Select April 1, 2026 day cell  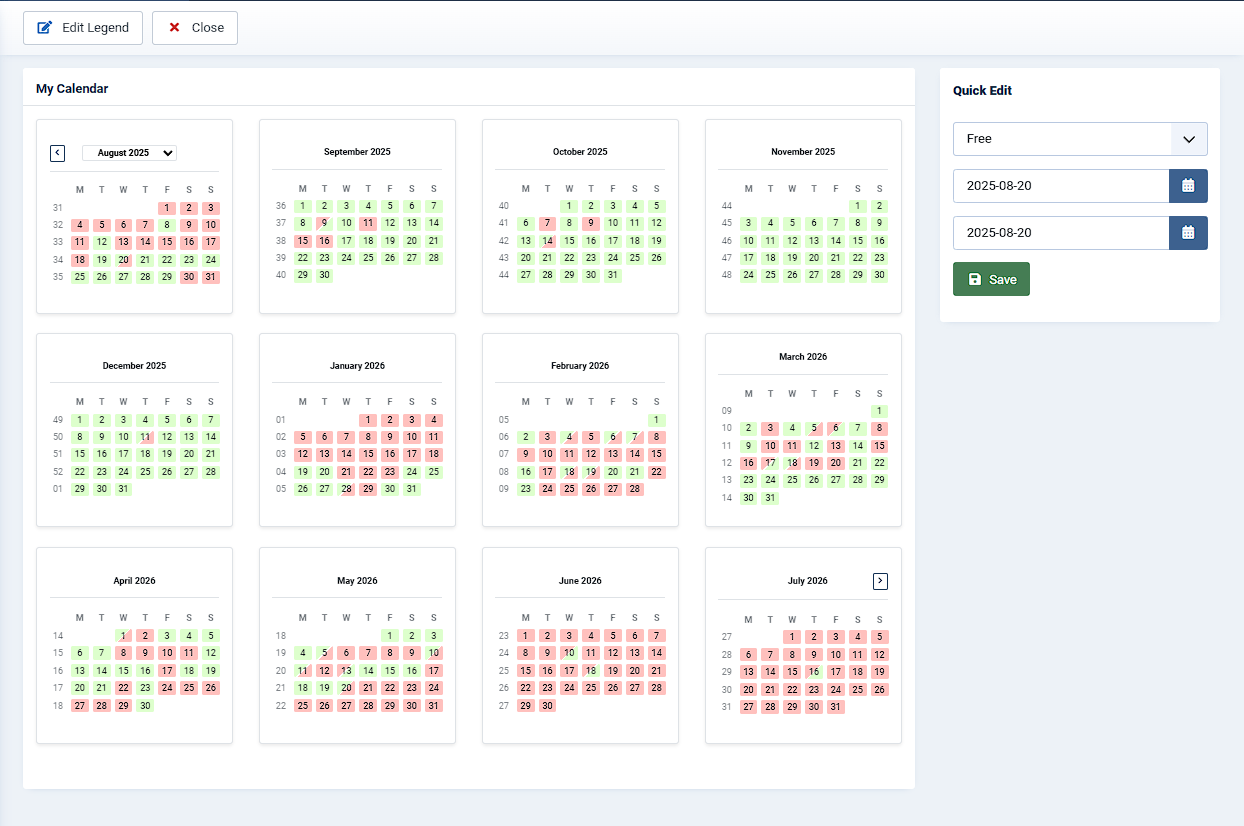click(123, 635)
